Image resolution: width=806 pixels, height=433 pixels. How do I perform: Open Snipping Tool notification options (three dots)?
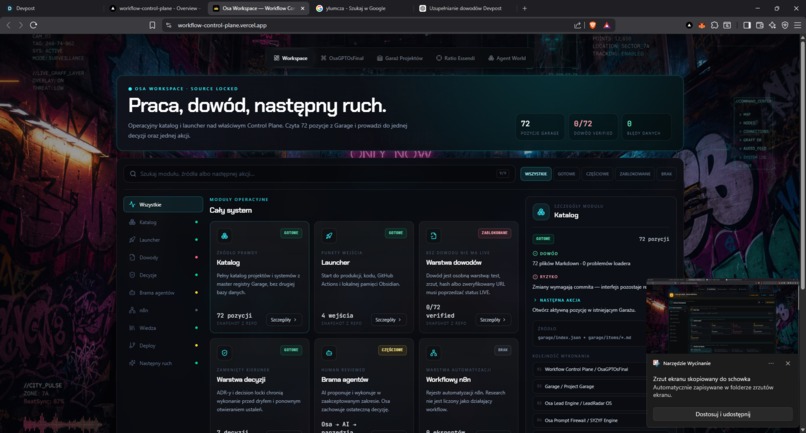771,363
